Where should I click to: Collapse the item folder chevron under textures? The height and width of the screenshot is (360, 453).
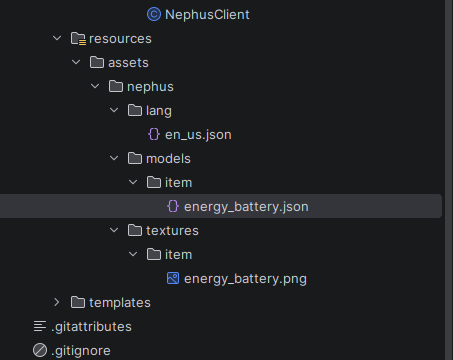[133, 254]
